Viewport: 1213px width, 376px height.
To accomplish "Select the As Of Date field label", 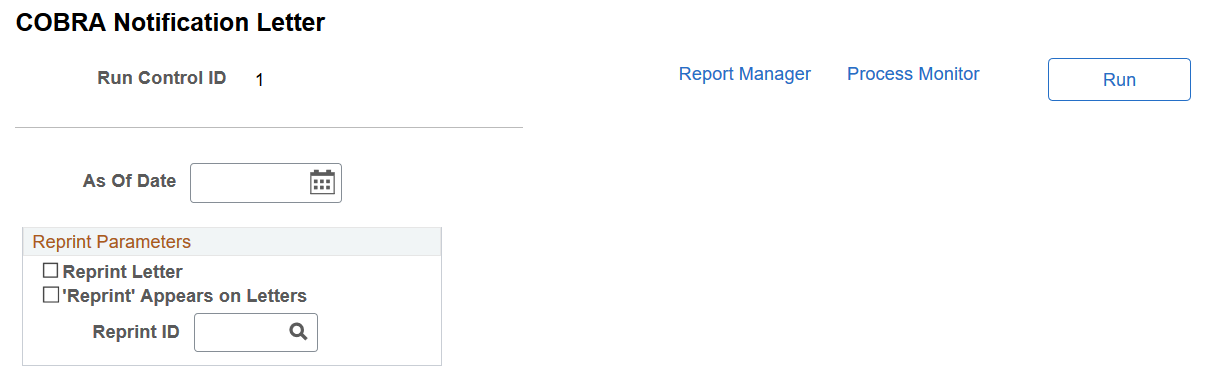I will (129, 181).
